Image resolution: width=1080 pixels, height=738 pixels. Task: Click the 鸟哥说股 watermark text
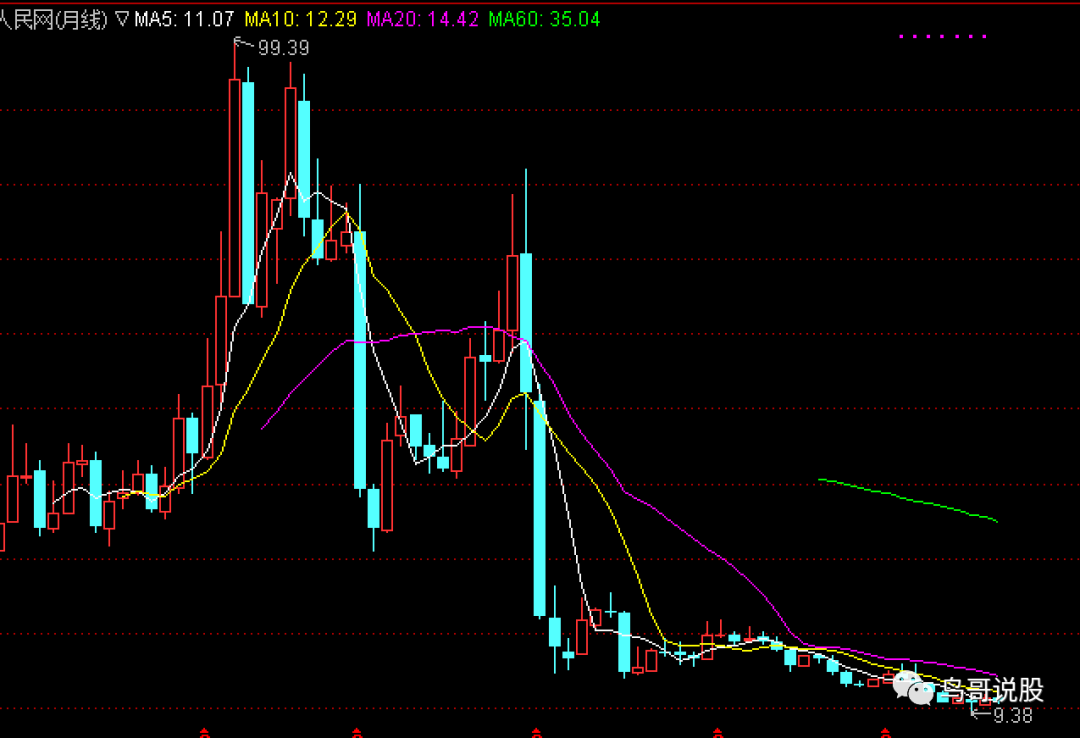tap(992, 689)
